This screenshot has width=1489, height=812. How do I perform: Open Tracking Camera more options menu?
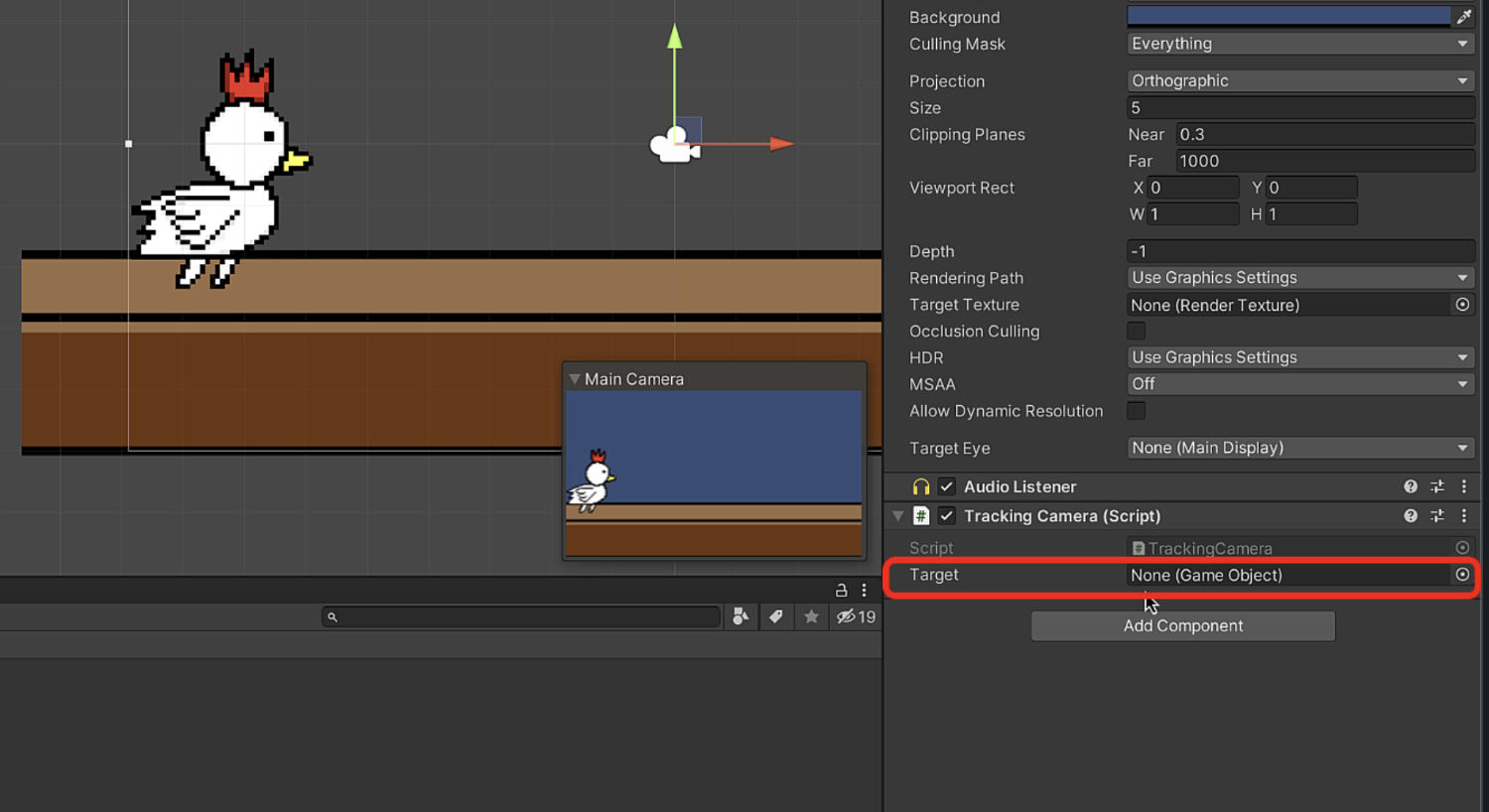pos(1463,516)
